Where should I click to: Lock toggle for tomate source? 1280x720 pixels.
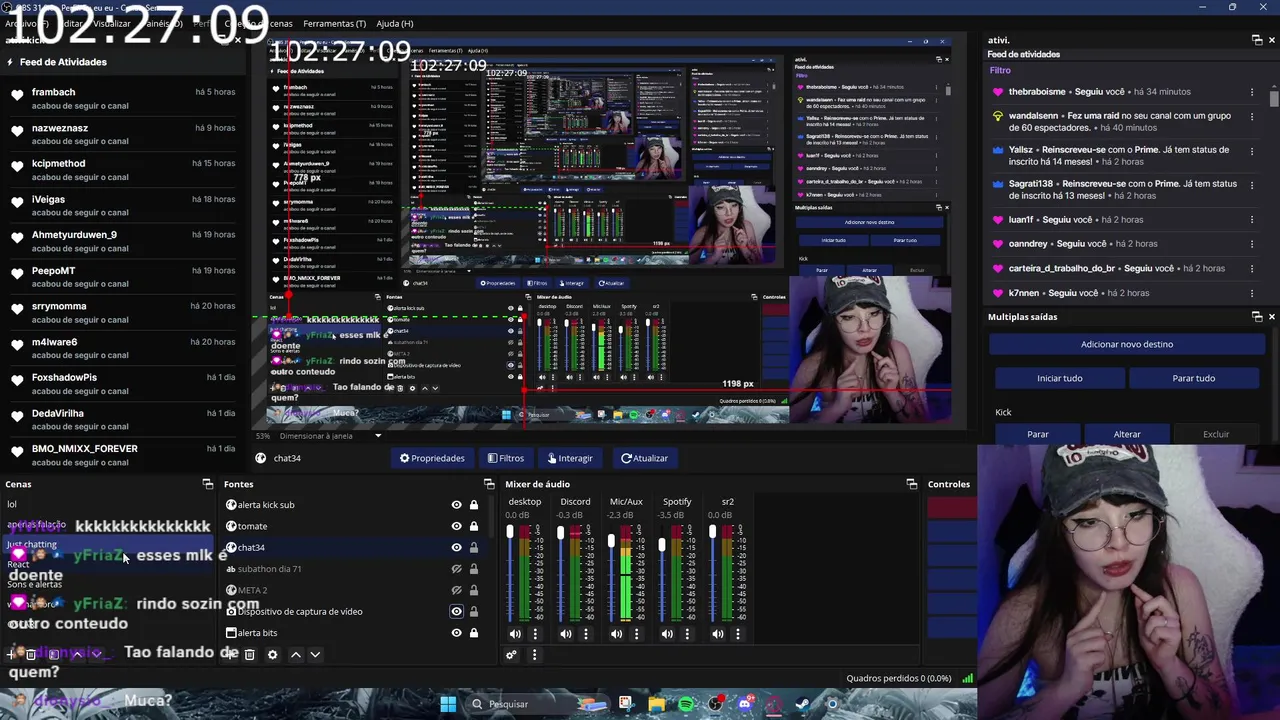click(474, 526)
